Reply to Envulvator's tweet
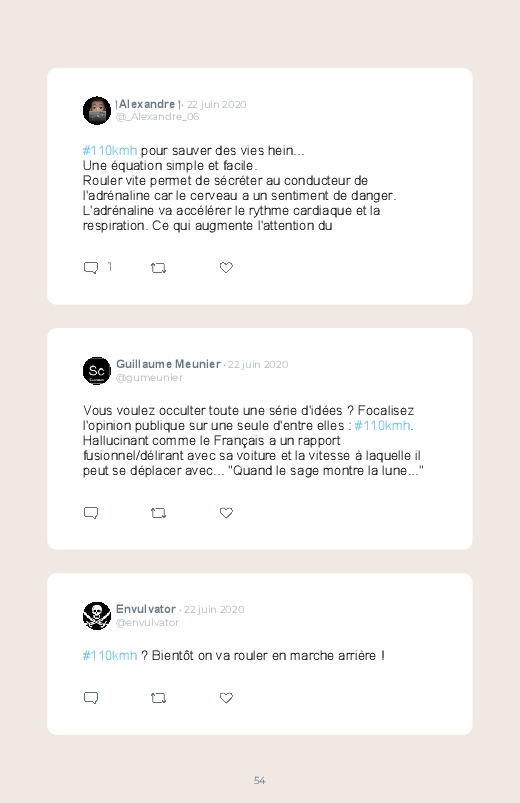 tap(91, 698)
